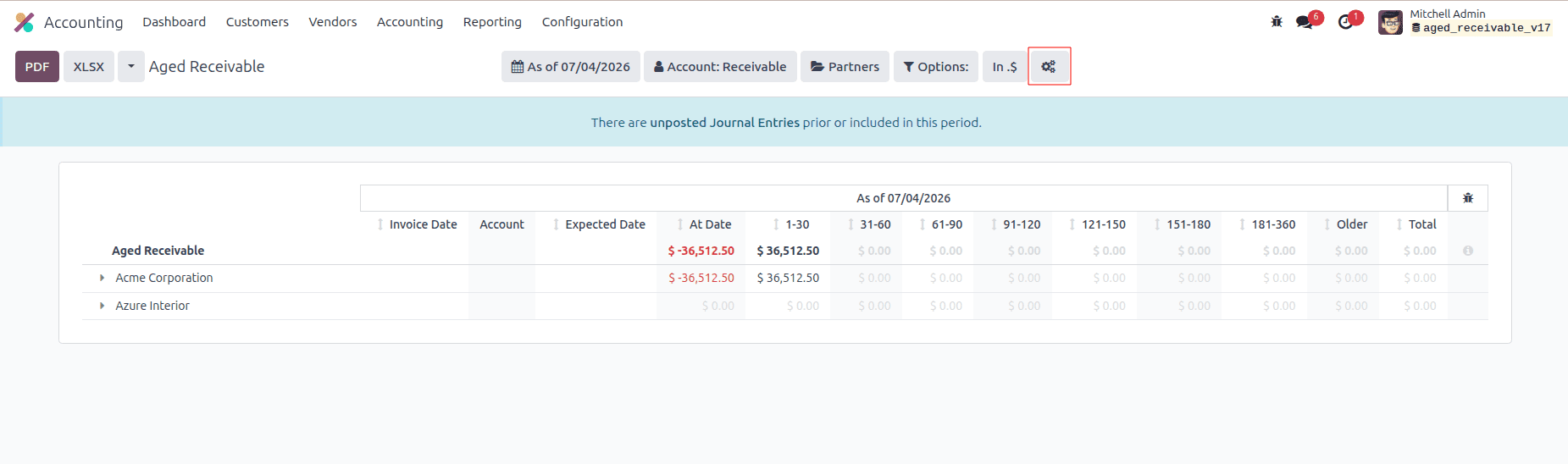Open the debug bug icon in top bar
The height and width of the screenshot is (464, 1568).
pyautogui.click(x=1277, y=22)
